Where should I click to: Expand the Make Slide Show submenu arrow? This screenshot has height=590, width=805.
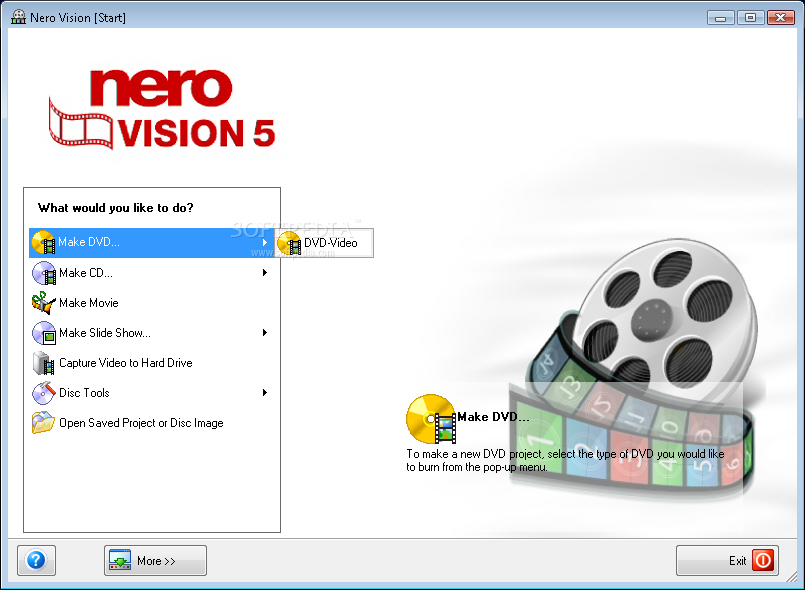(265, 333)
